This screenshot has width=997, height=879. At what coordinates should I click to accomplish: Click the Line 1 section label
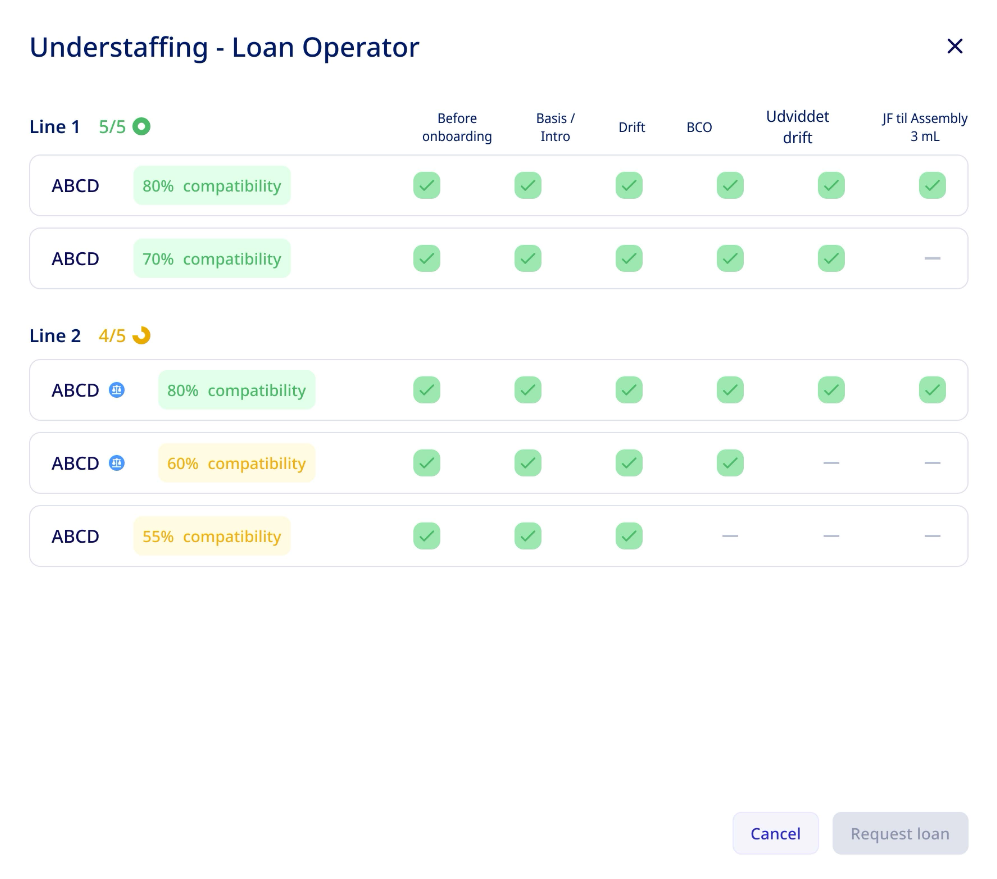click(55, 127)
